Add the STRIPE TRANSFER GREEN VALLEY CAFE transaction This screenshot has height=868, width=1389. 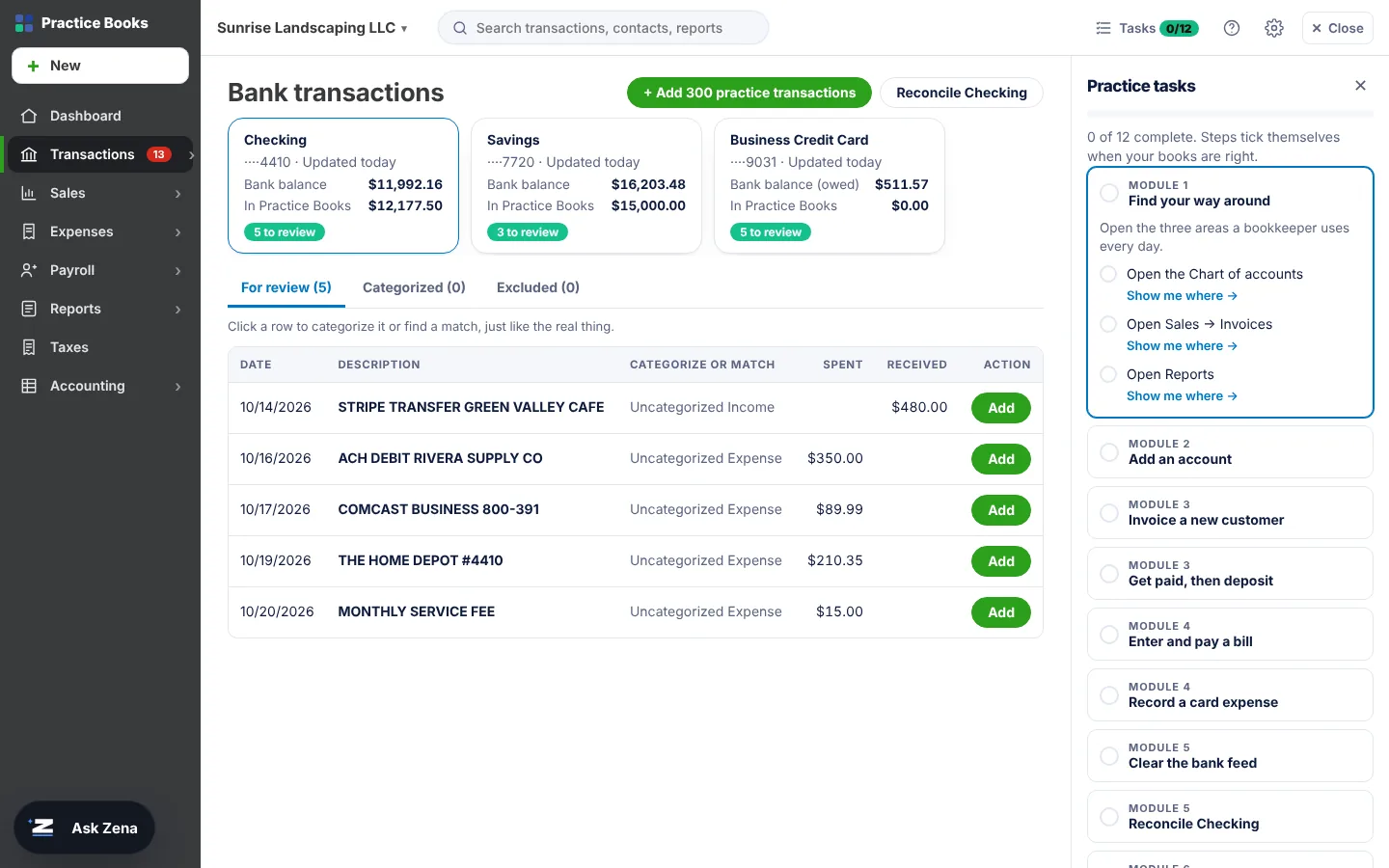click(1001, 408)
